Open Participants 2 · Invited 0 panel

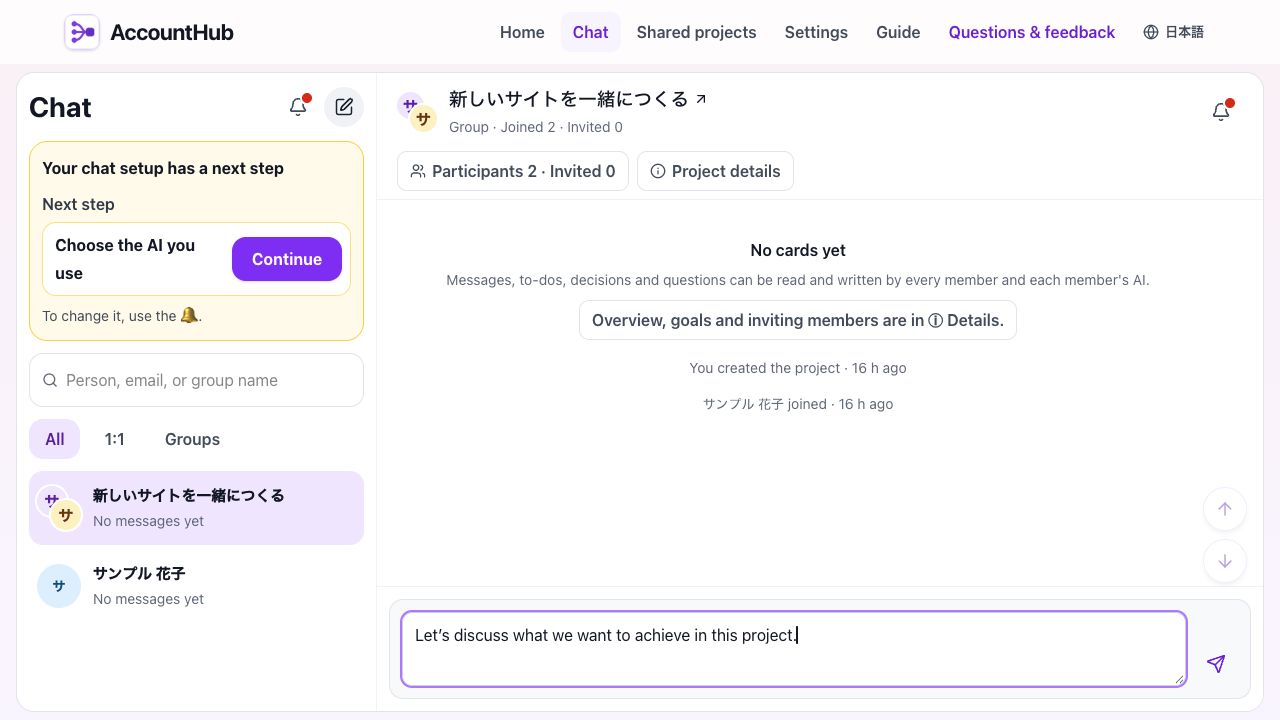coord(513,171)
